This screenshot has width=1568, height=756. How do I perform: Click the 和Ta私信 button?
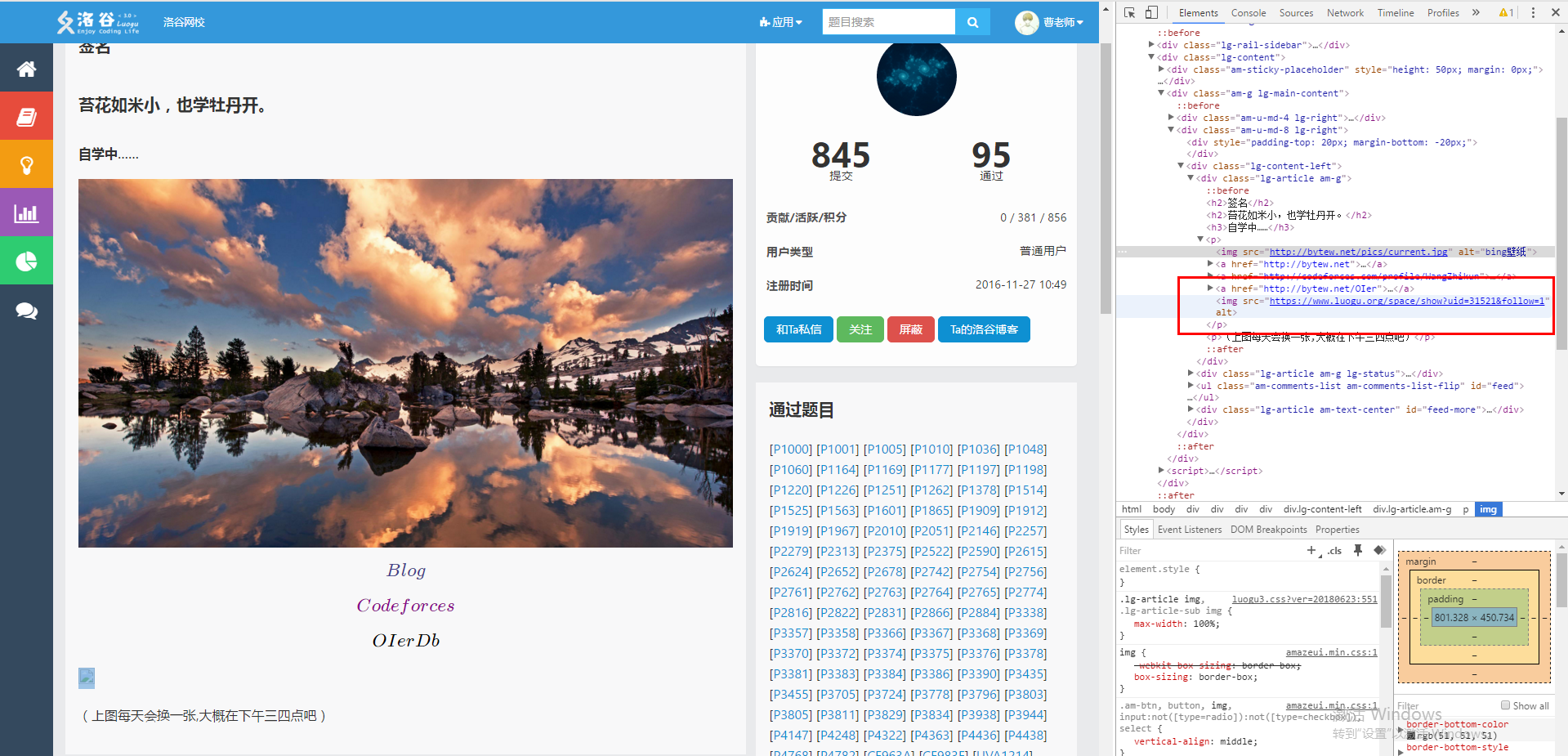[798, 329]
